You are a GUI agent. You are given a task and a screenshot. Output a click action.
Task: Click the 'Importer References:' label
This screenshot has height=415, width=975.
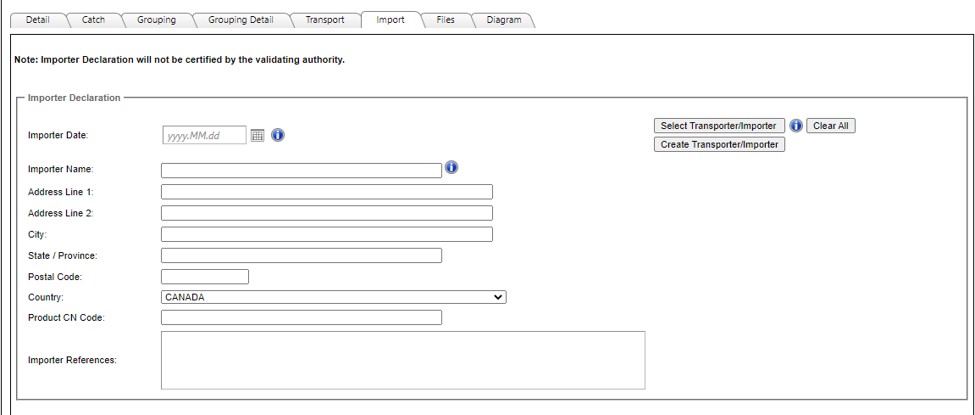click(x=73, y=360)
